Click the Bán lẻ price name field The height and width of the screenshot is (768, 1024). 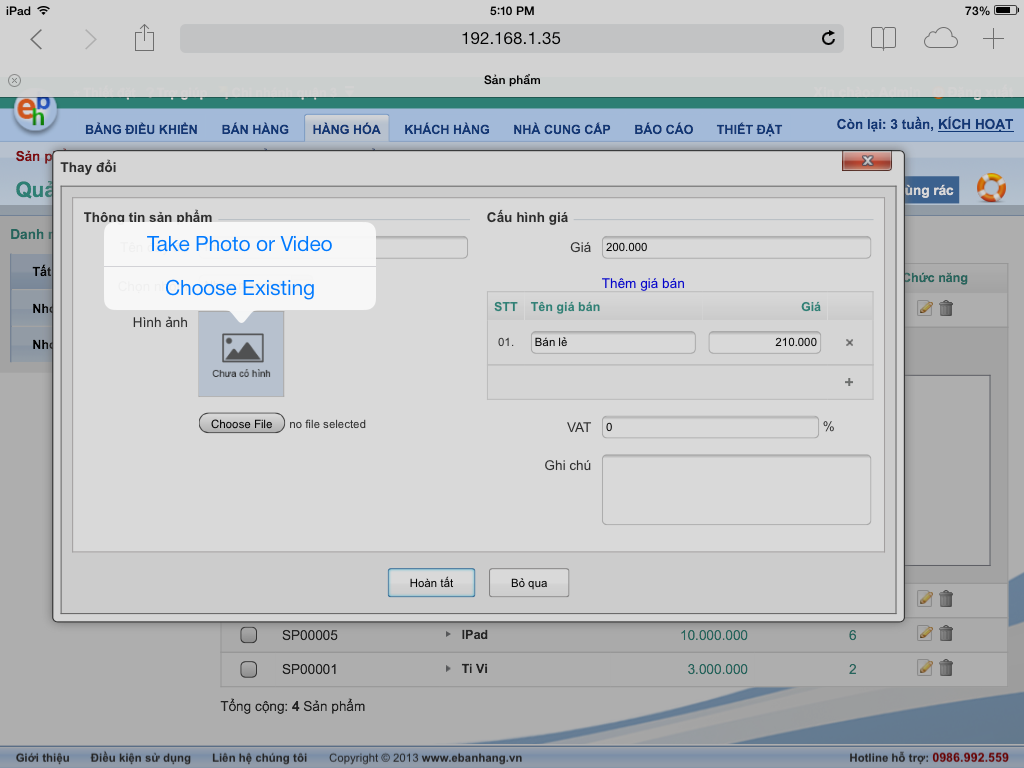click(x=613, y=342)
